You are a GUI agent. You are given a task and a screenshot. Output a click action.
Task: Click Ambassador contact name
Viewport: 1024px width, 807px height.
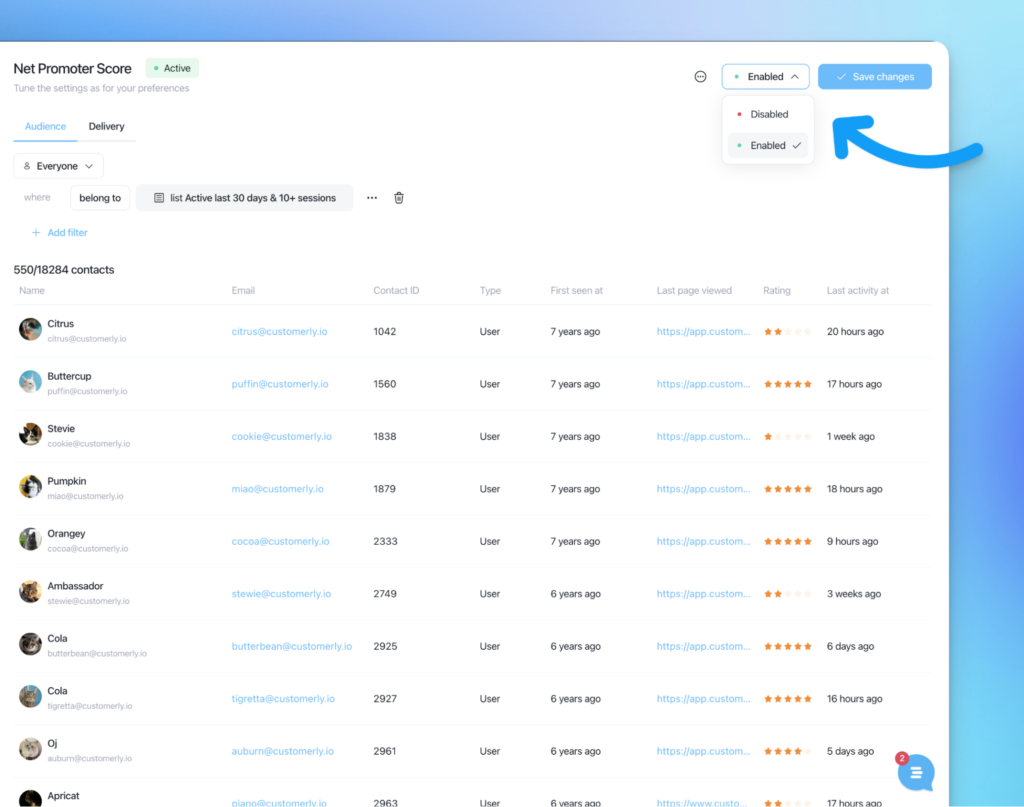(75, 586)
